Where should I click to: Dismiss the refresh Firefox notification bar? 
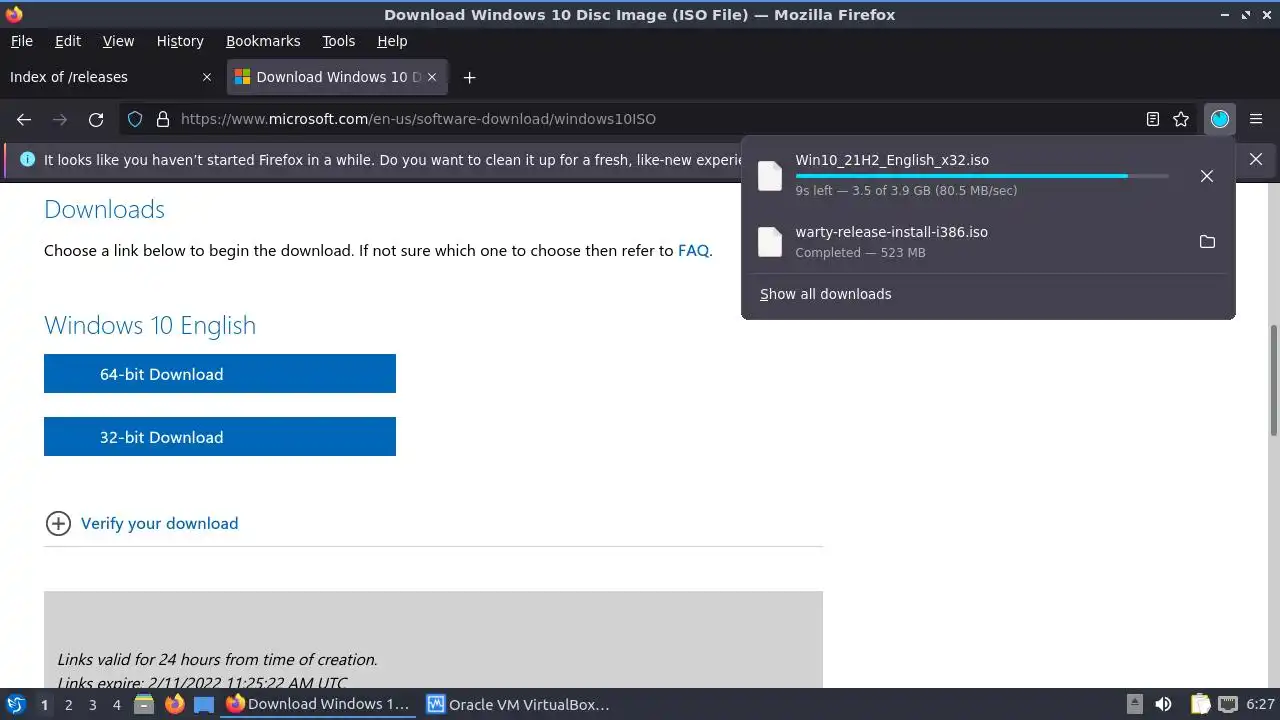1256,159
